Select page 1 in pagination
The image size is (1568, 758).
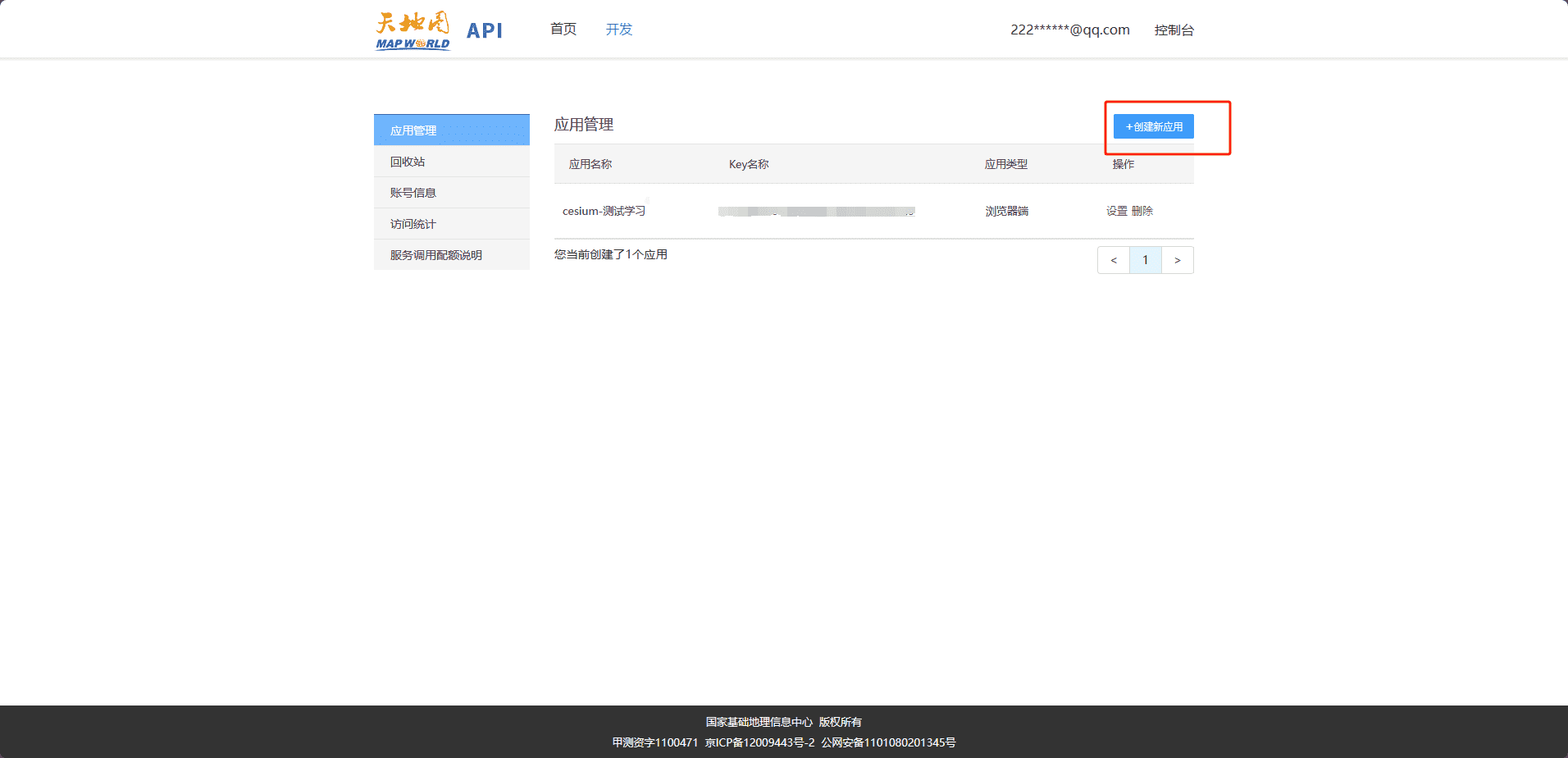click(1146, 260)
